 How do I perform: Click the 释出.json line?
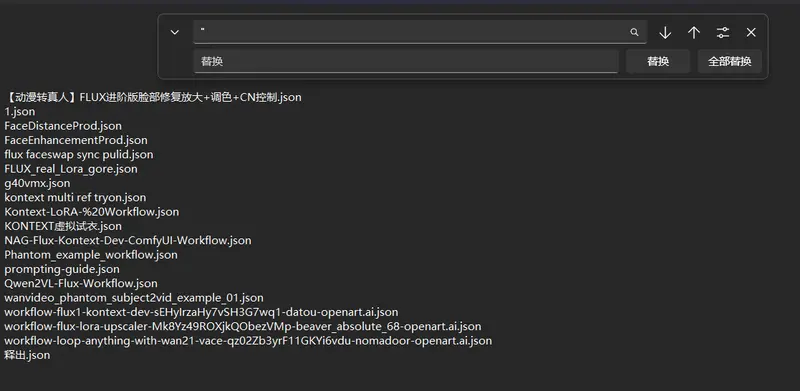click(27, 355)
